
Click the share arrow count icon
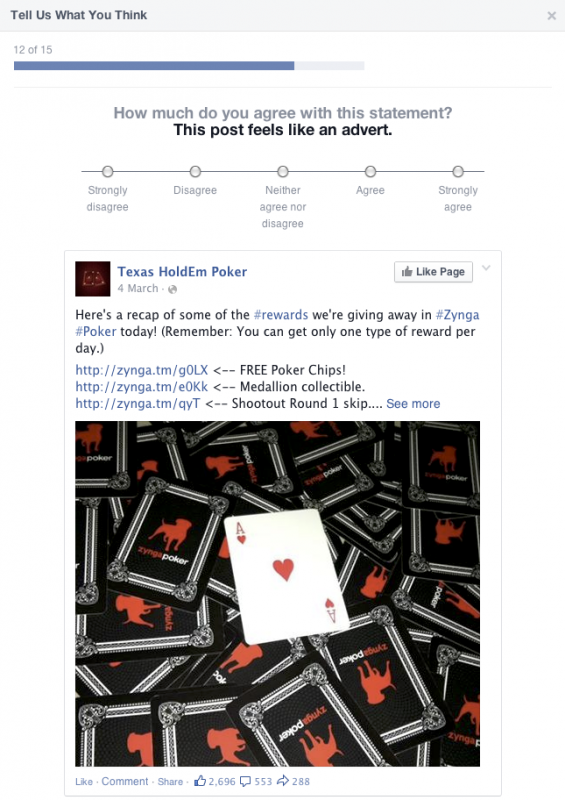click(x=283, y=781)
